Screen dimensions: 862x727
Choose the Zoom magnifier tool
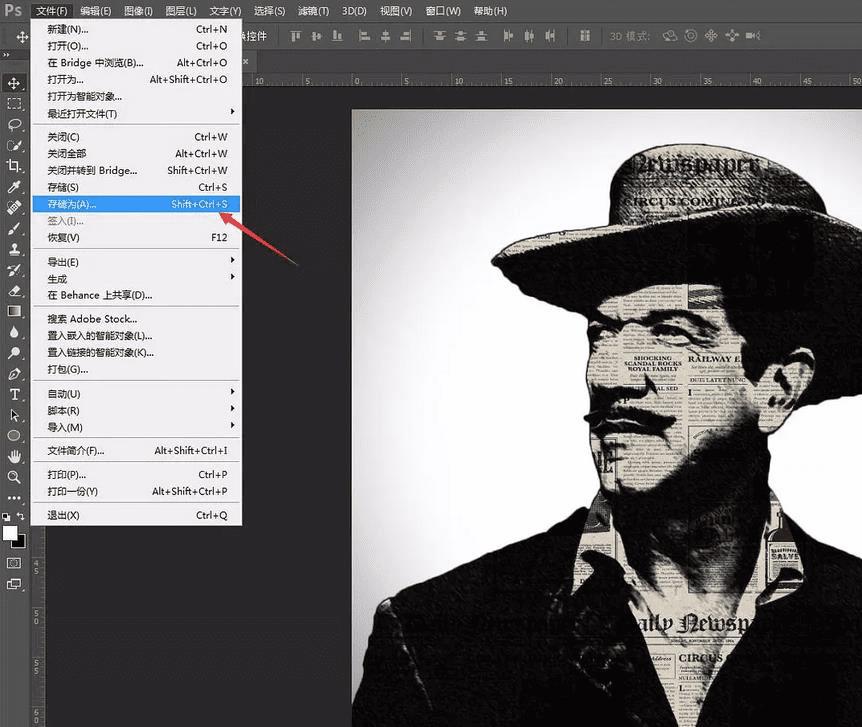point(14,477)
